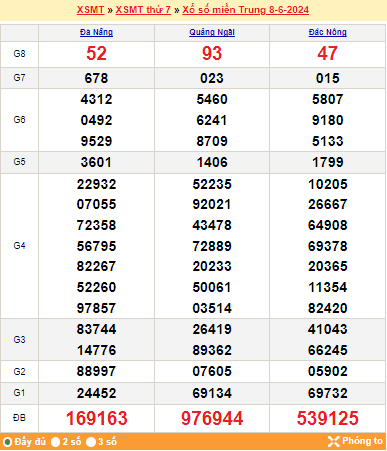Click G3 number 83744
387x451 pixels.
tap(96, 329)
